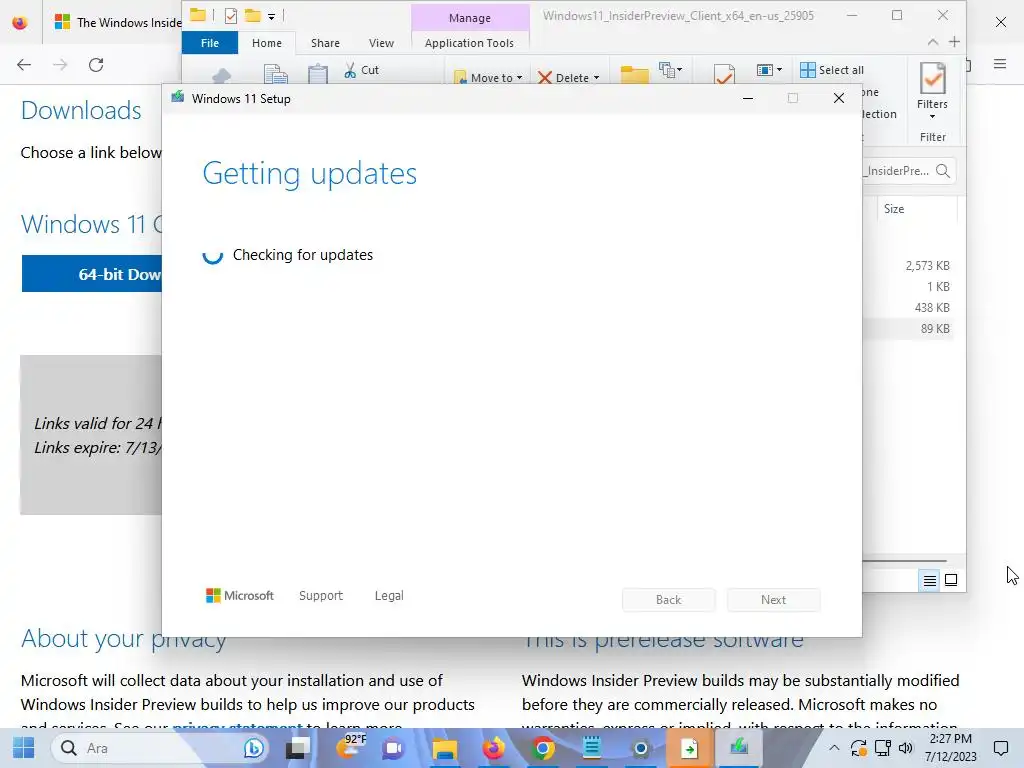Click the 64-bit Download button
Screen dimensions: 1024x768
tap(91, 274)
